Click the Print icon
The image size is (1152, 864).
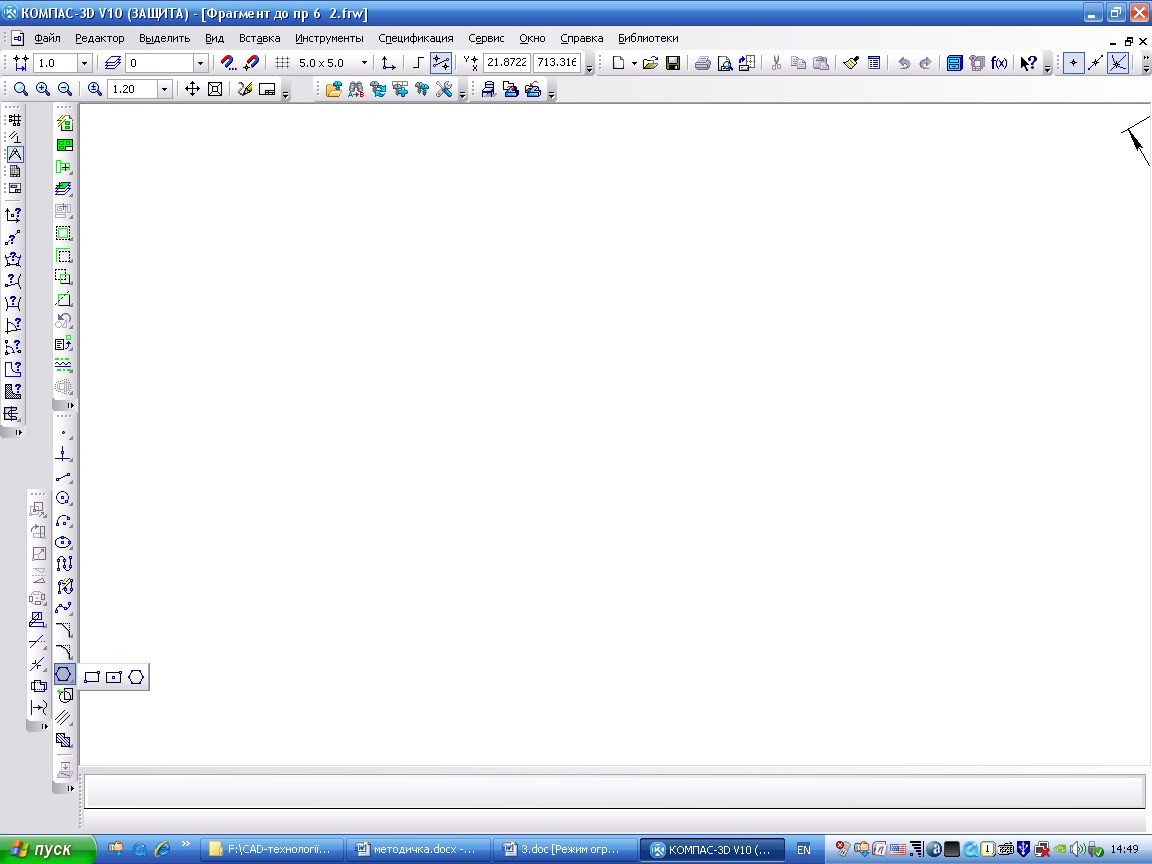pos(702,63)
